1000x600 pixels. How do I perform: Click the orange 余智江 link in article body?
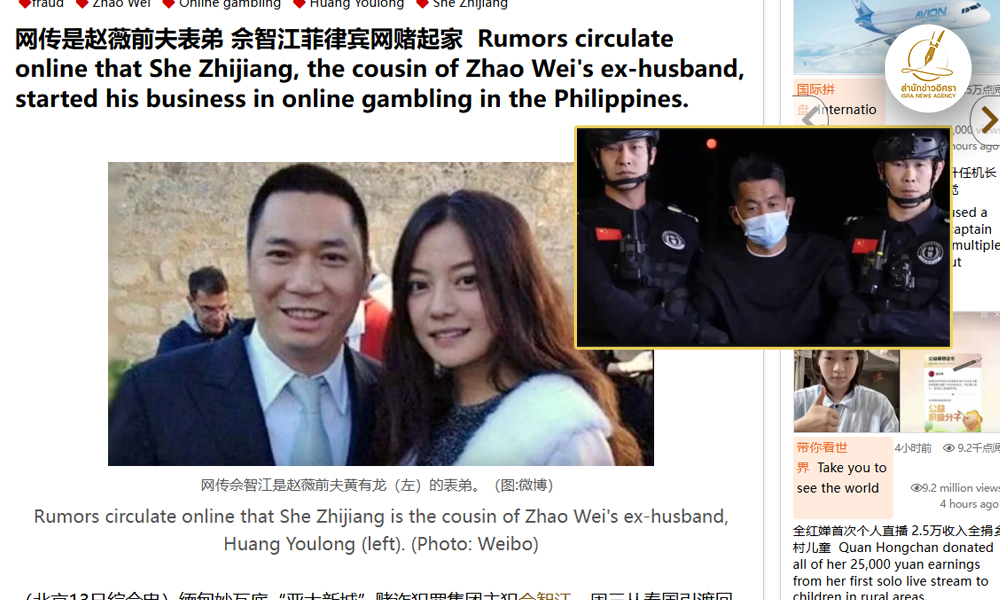[544, 596]
